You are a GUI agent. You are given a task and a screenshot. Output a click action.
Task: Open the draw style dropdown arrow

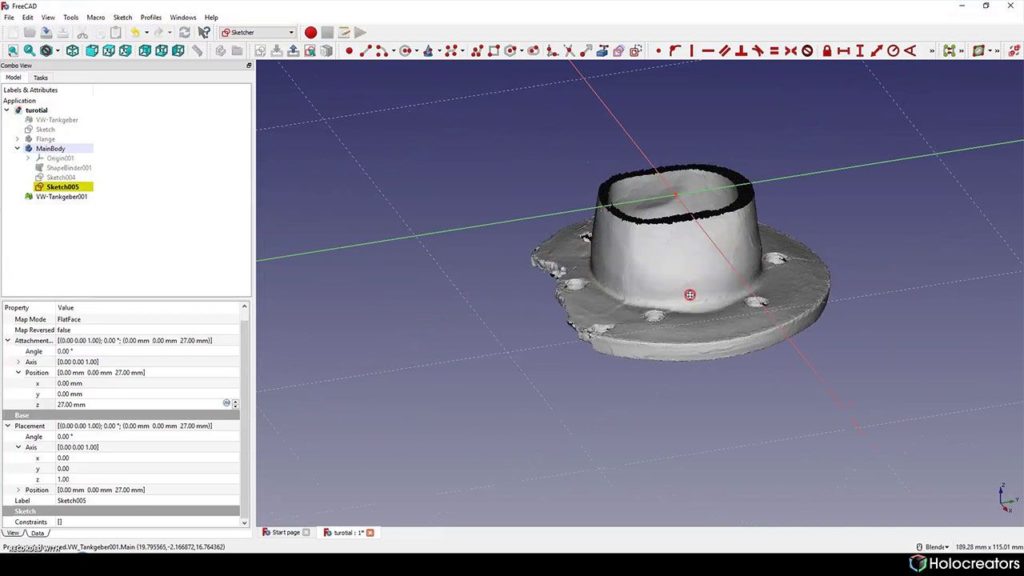[x=57, y=51]
